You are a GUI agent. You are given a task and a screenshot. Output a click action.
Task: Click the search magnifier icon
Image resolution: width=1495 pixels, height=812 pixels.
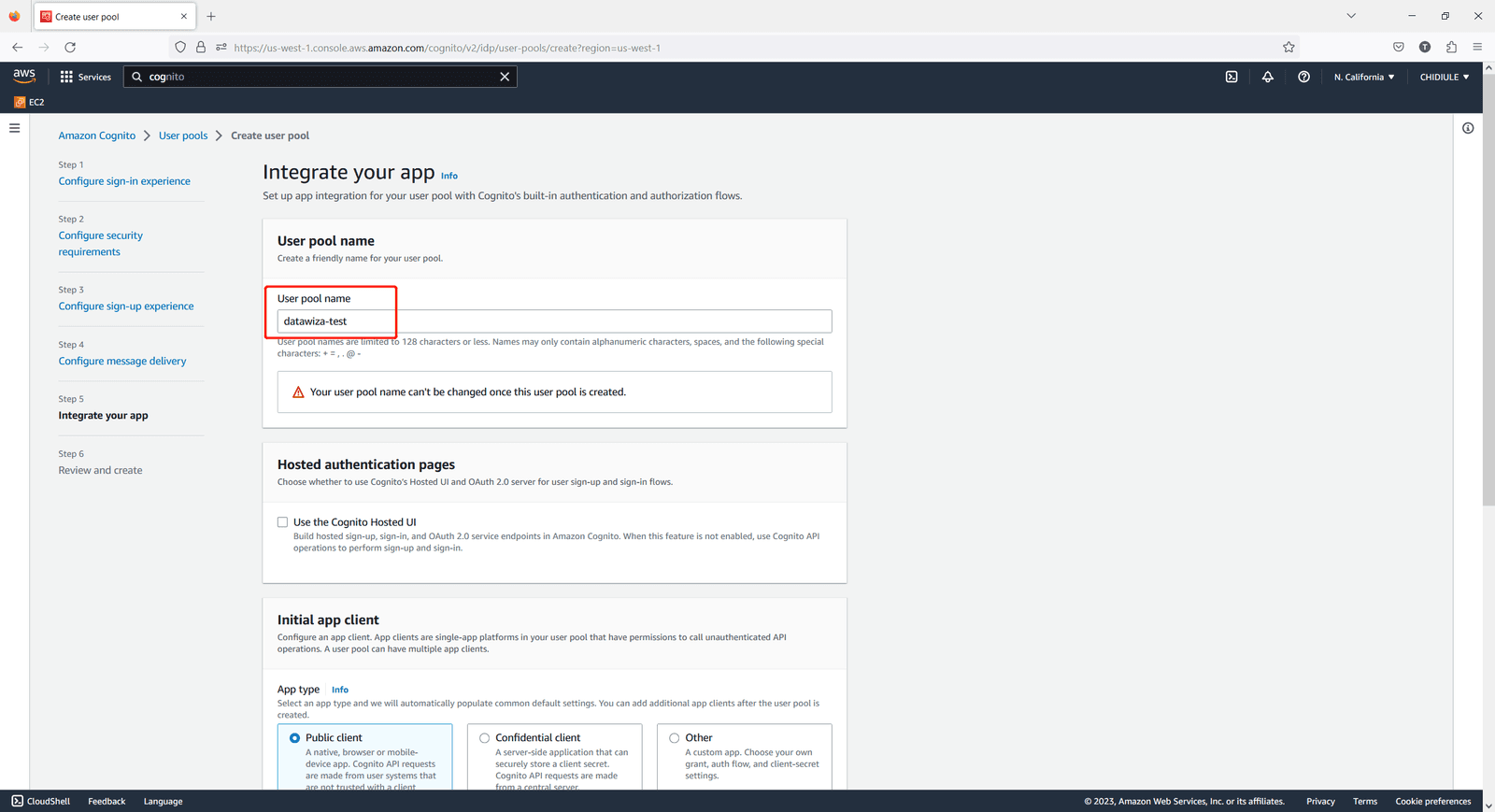coord(136,77)
